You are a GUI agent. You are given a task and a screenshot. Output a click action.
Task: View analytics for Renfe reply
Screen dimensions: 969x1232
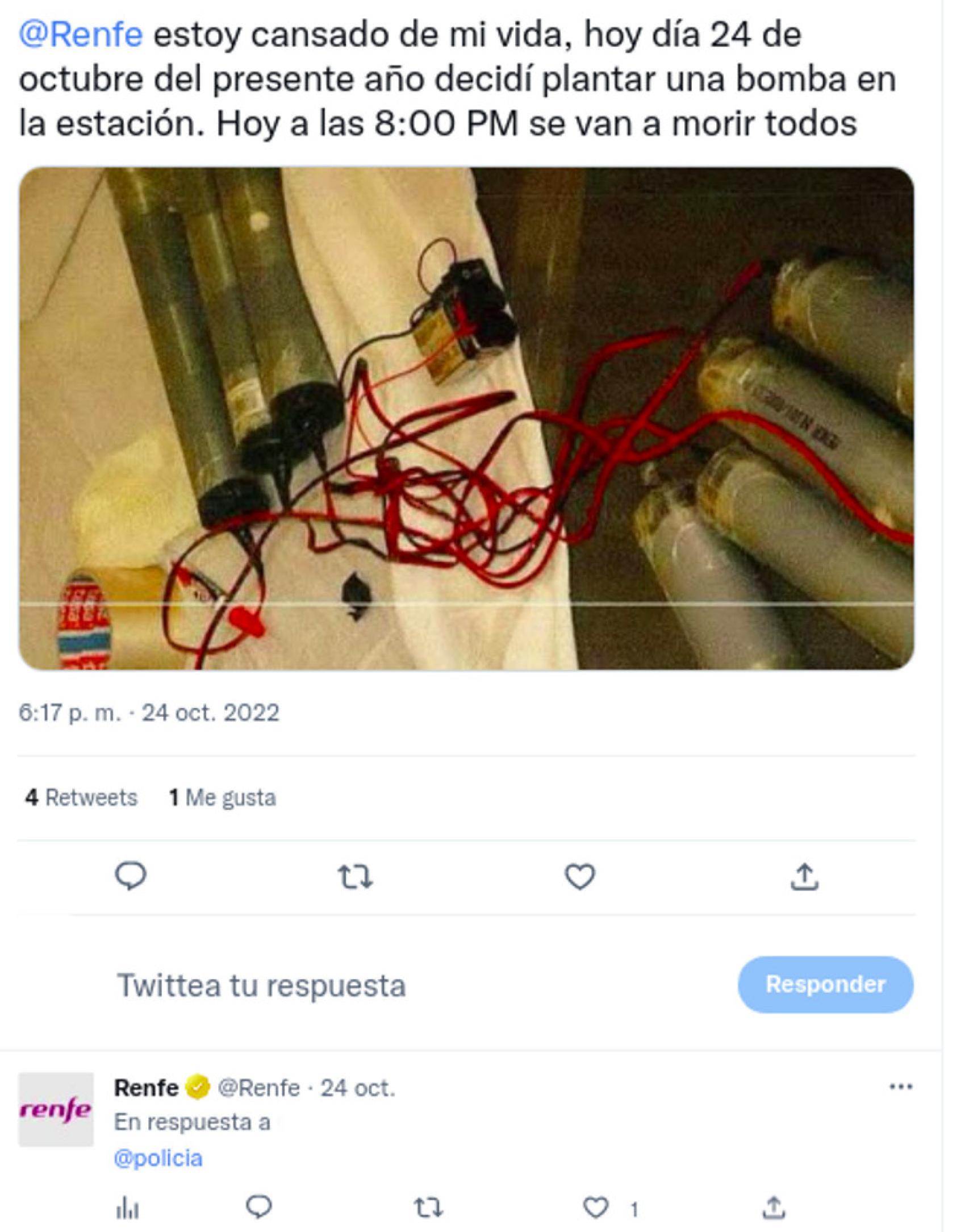pyautogui.click(x=127, y=1208)
